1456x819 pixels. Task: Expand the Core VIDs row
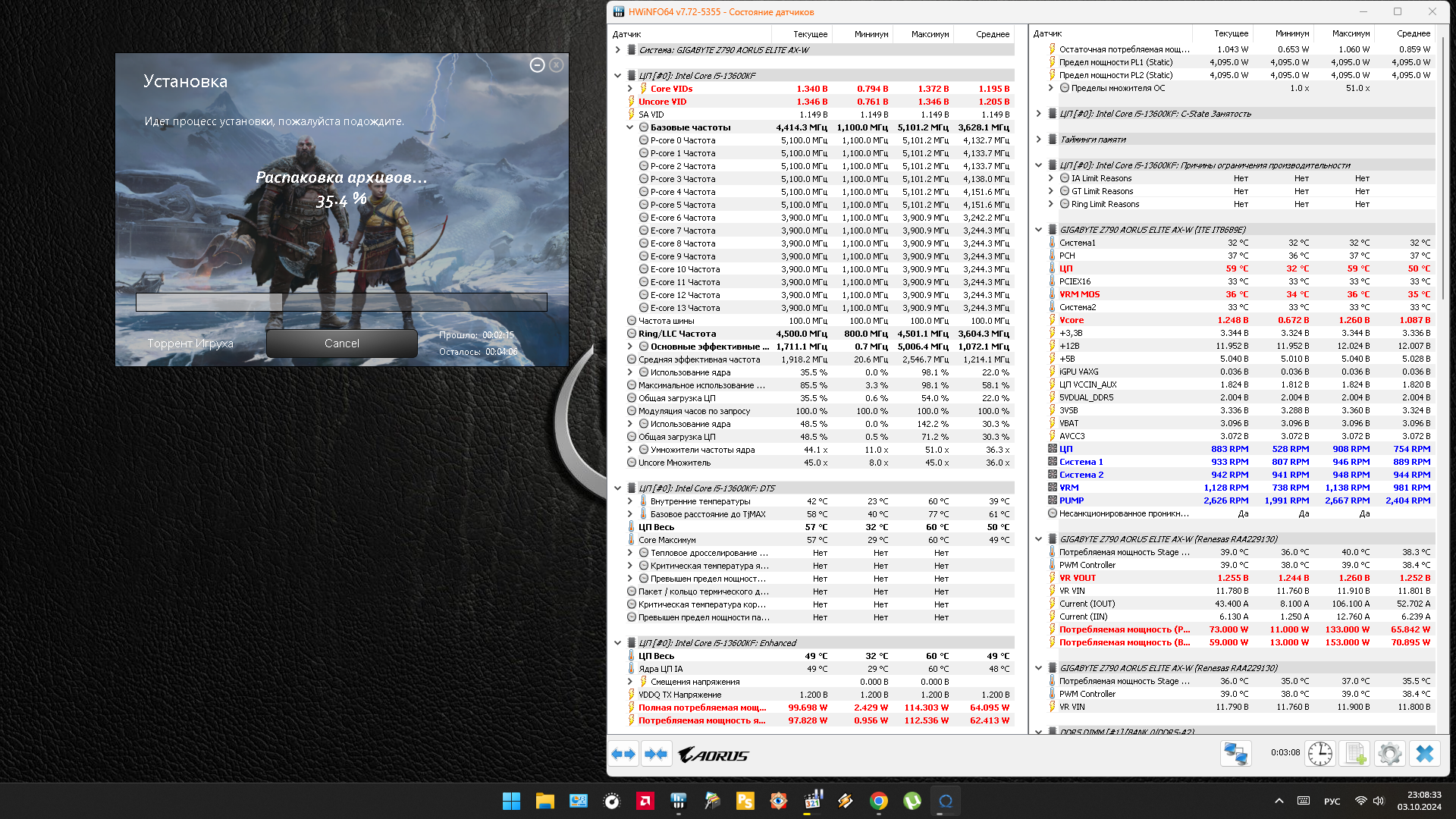629,89
